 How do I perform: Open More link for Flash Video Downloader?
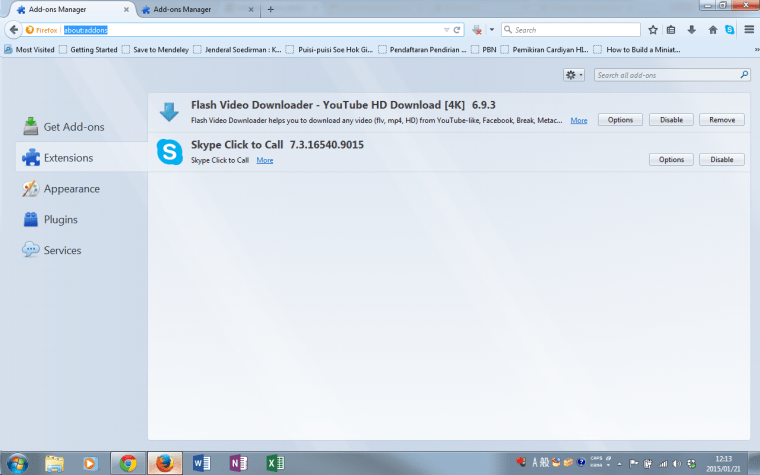(x=579, y=120)
